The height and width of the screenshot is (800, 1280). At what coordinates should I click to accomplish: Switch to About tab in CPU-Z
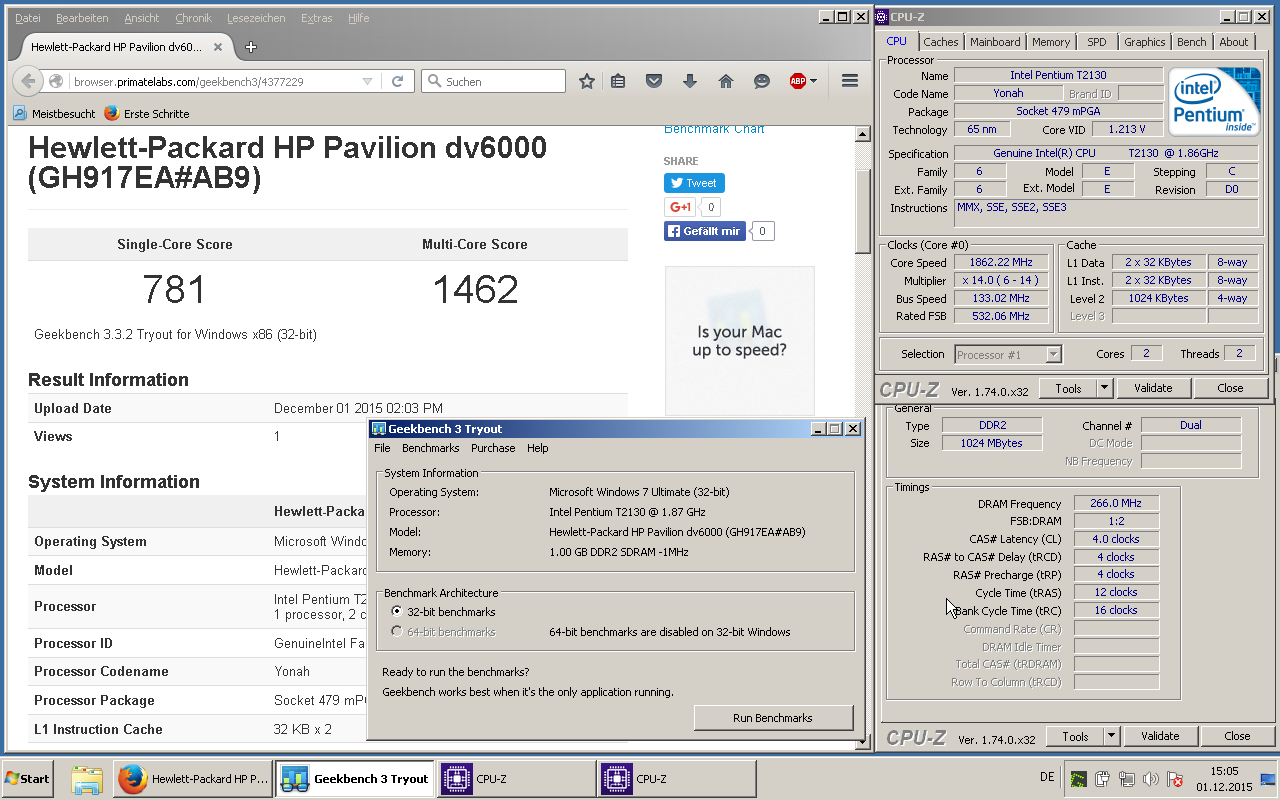(x=1233, y=42)
